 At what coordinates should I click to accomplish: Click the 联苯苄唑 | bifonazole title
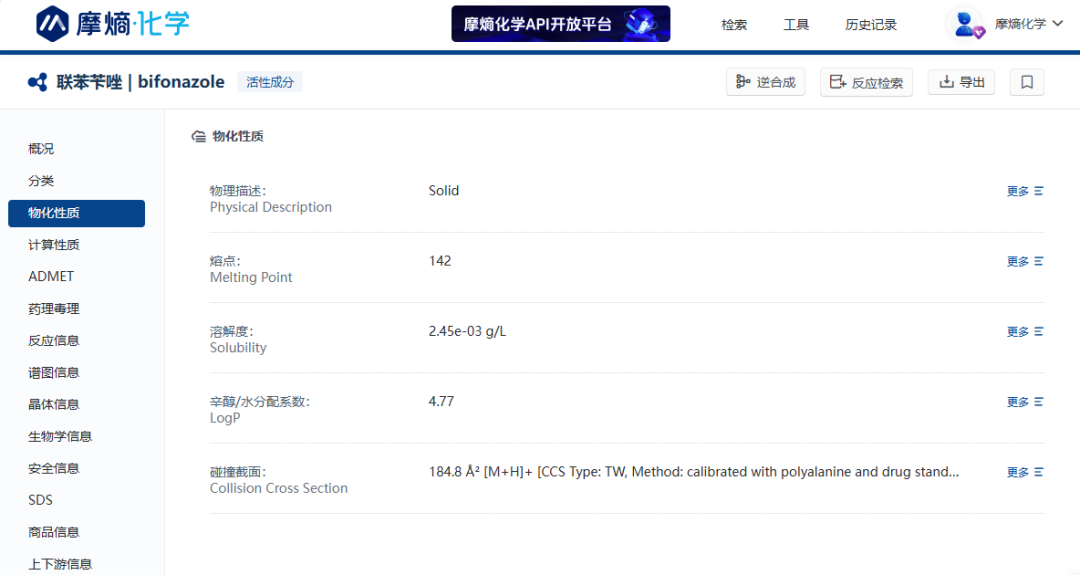141,82
